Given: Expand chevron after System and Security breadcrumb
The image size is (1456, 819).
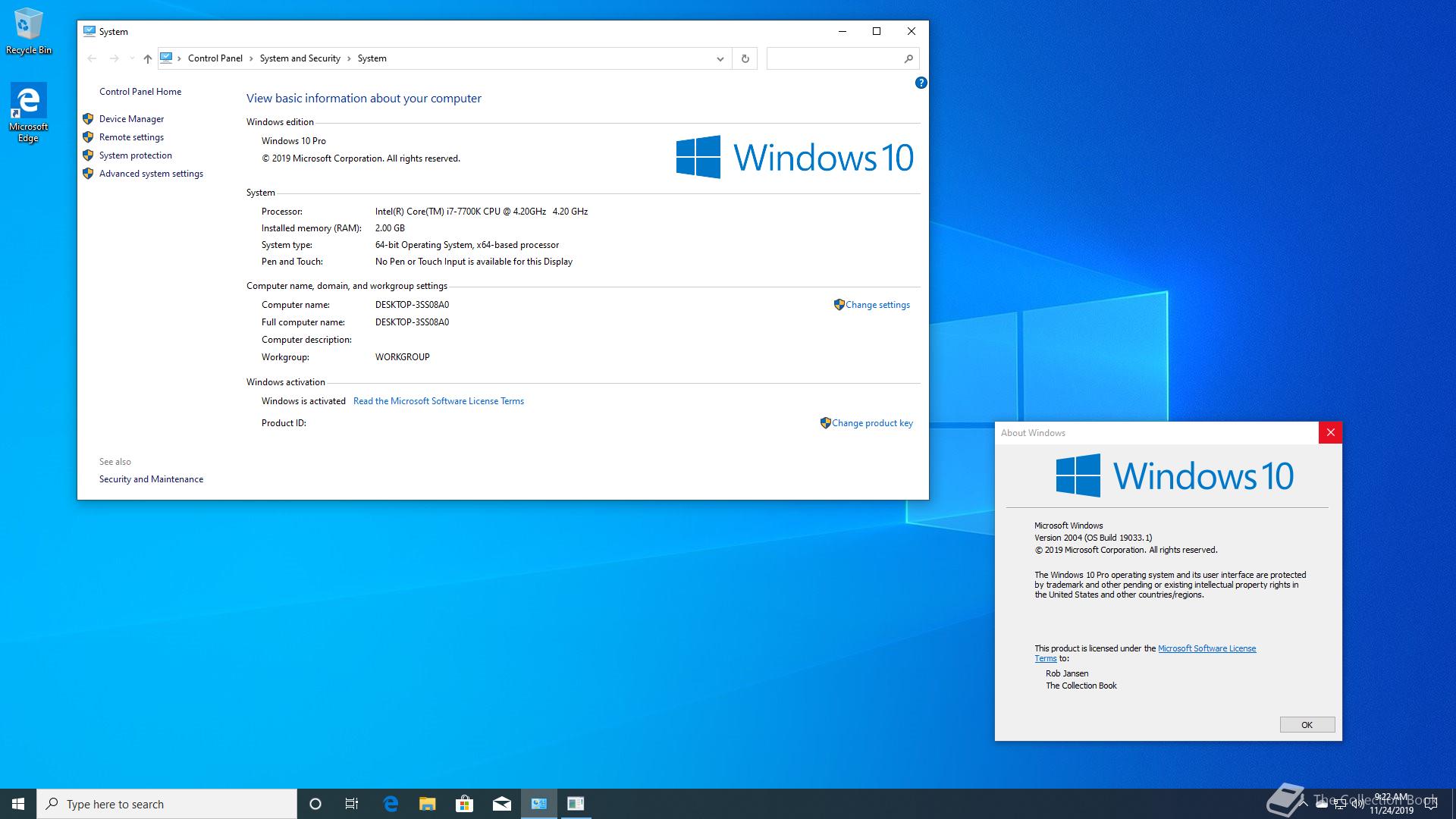Looking at the screenshot, I should click(x=349, y=58).
